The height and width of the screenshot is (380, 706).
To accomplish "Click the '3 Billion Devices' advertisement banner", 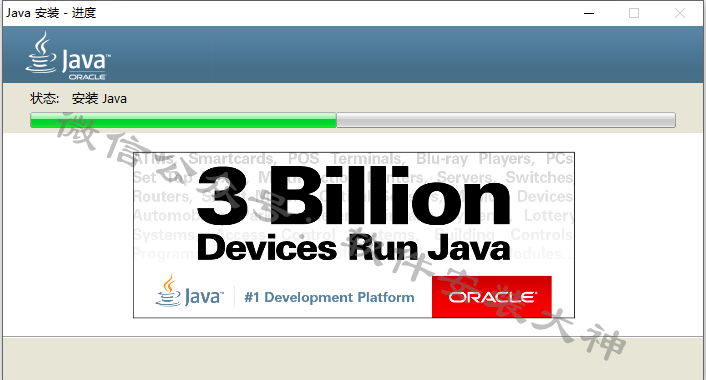I will tap(354, 235).
